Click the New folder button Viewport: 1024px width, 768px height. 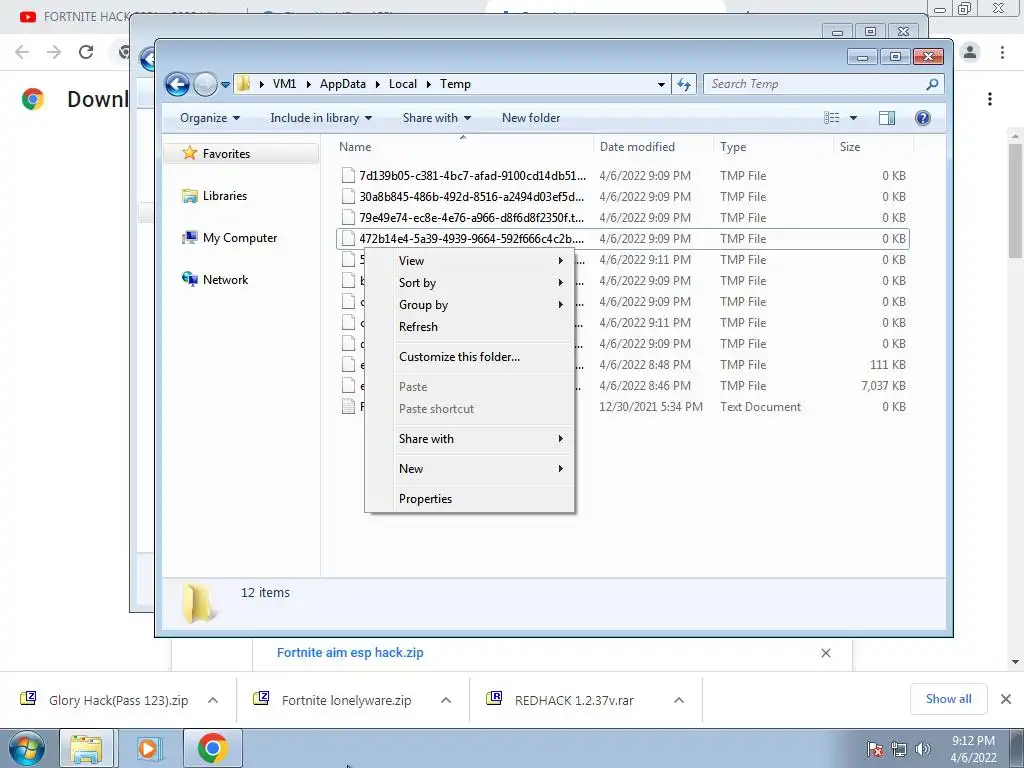point(531,118)
